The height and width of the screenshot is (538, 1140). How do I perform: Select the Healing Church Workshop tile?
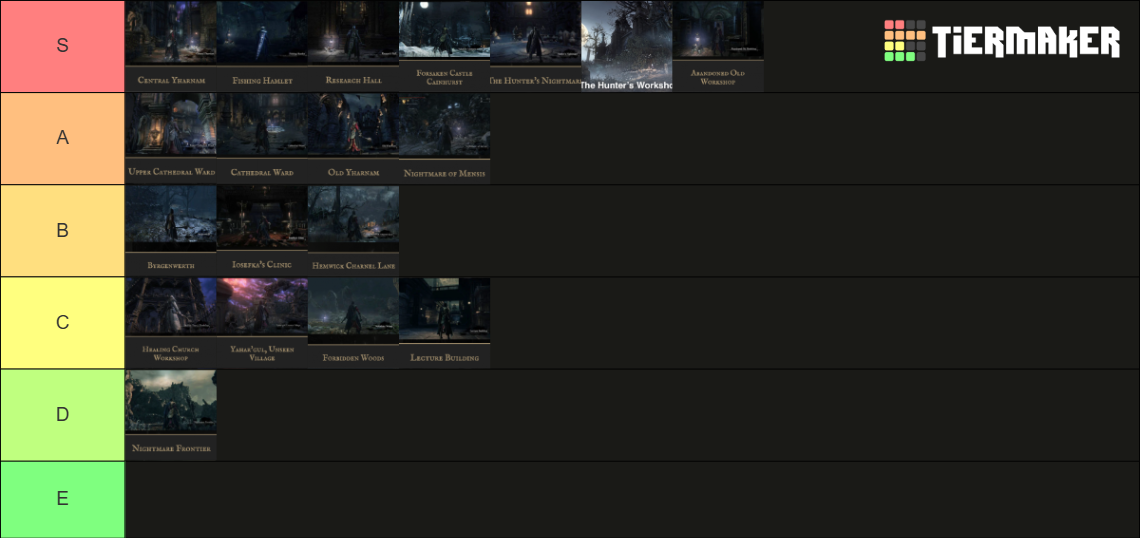click(171, 323)
